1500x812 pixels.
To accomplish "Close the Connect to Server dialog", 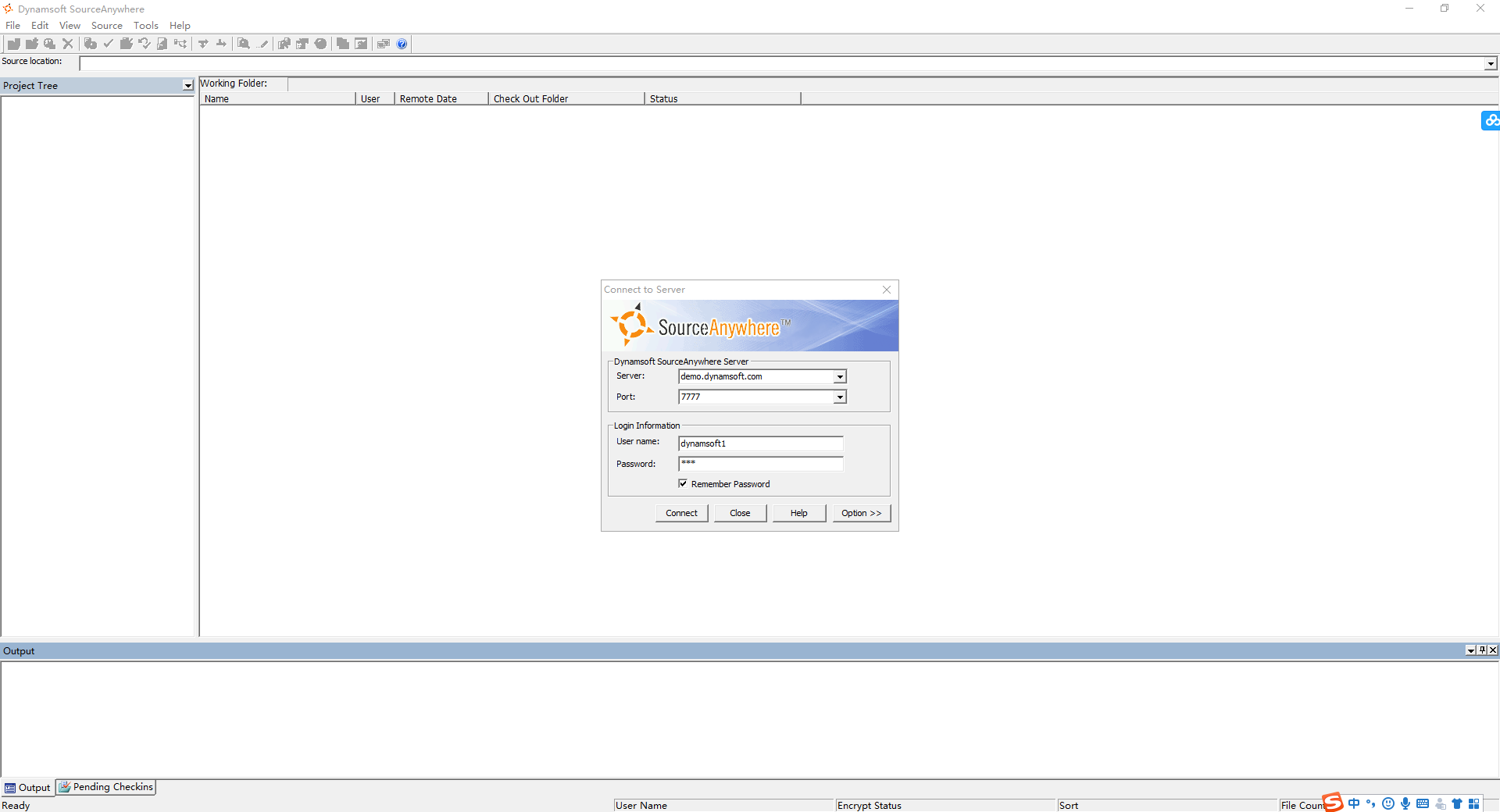I will 887,290.
